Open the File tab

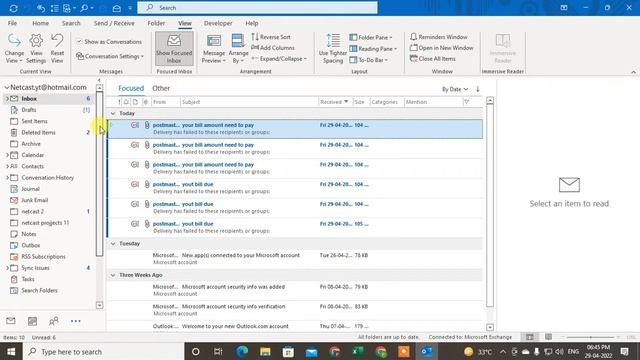pos(12,23)
